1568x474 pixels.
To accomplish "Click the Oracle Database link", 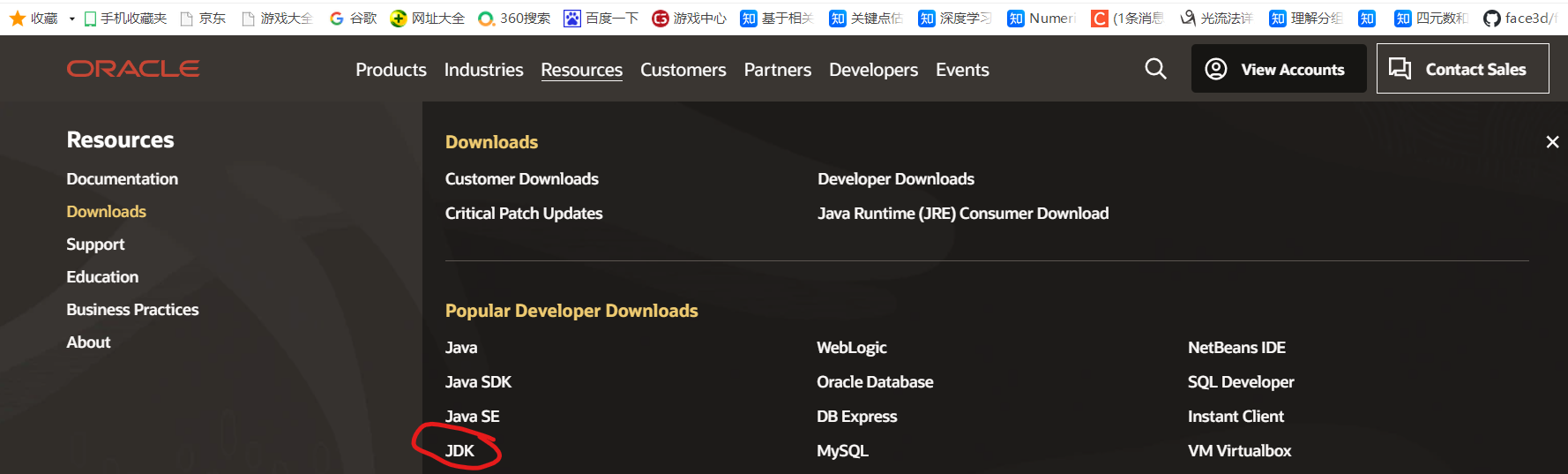I will pos(875,382).
